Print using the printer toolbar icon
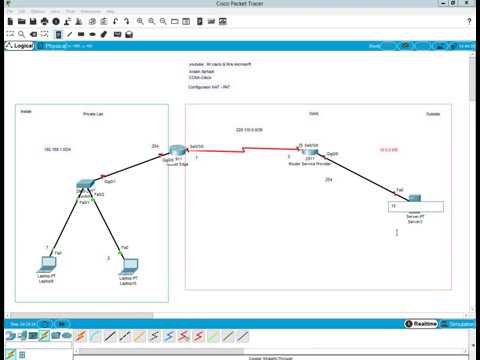 point(44,22)
